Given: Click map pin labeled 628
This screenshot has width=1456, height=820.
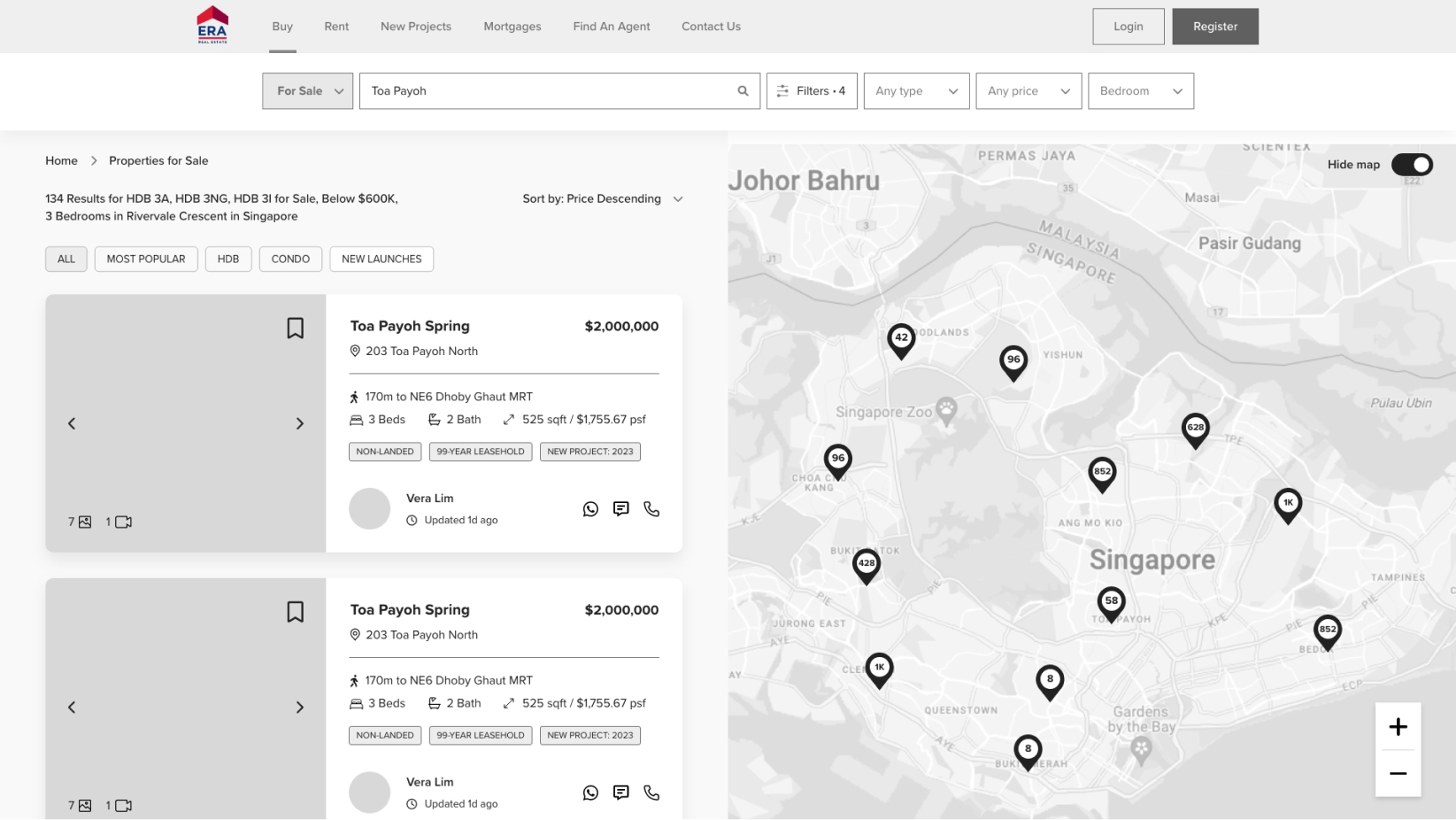Looking at the screenshot, I should pyautogui.click(x=1196, y=429).
